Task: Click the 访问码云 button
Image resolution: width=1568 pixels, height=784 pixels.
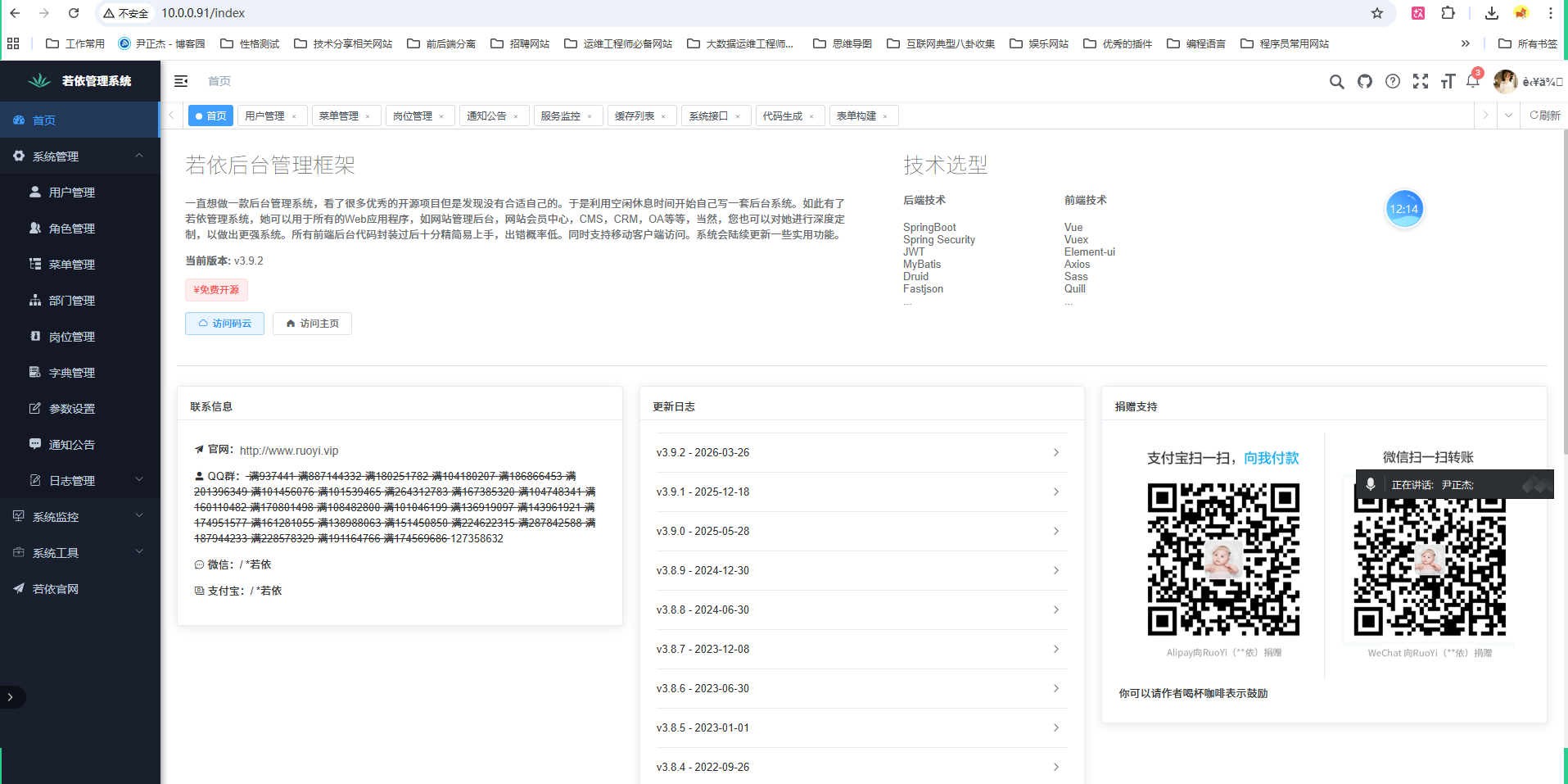Action: [x=224, y=324]
